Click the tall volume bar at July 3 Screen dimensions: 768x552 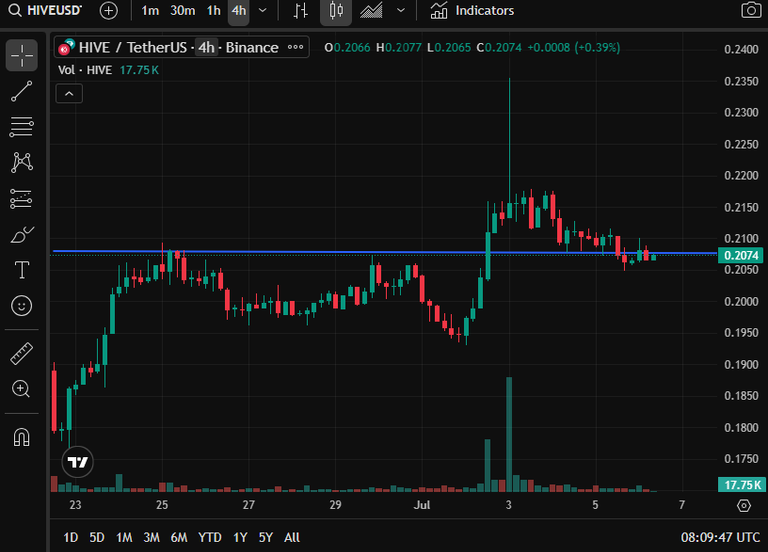click(509, 434)
